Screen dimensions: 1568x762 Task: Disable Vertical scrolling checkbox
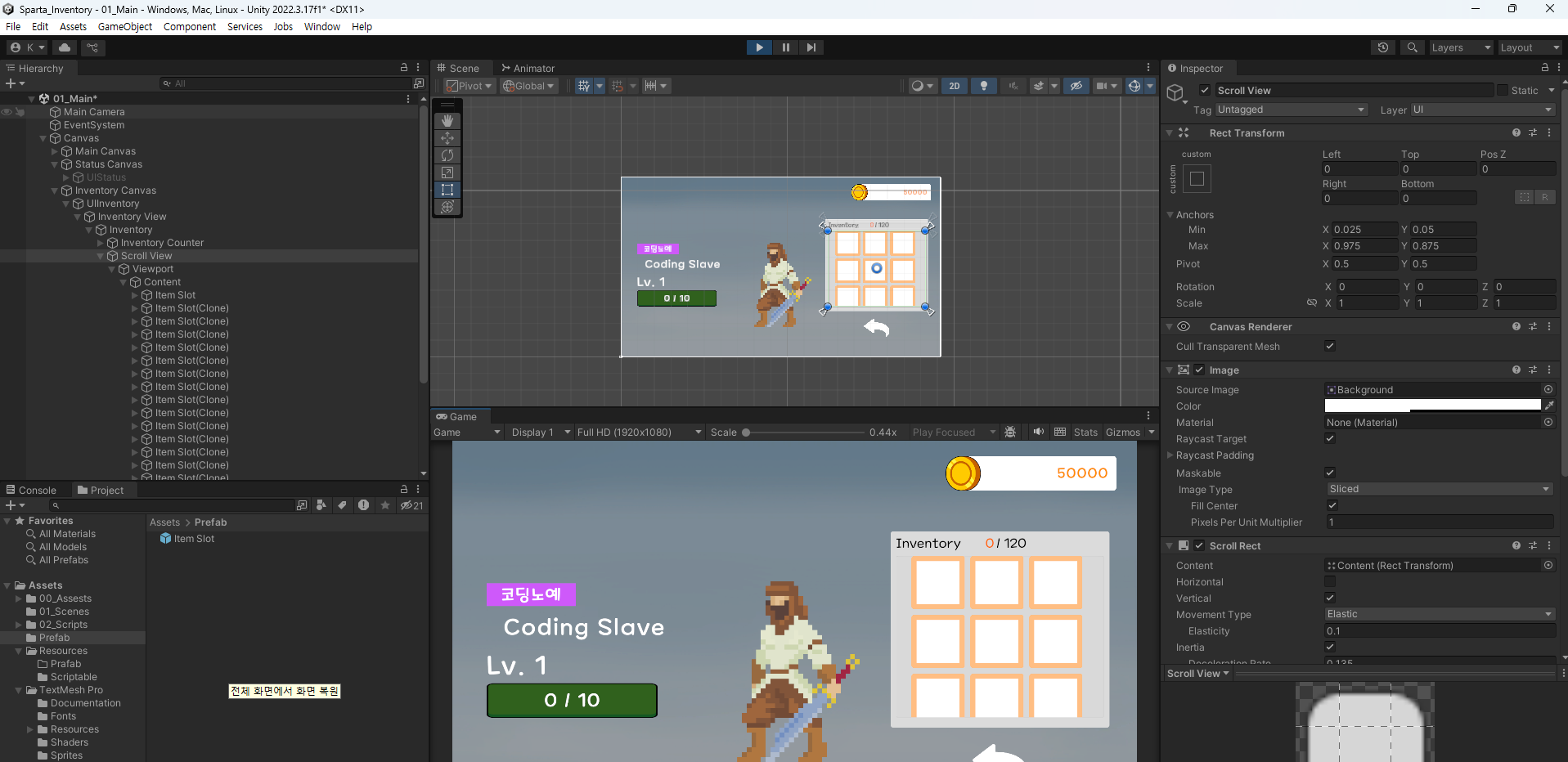(x=1330, y=598)
